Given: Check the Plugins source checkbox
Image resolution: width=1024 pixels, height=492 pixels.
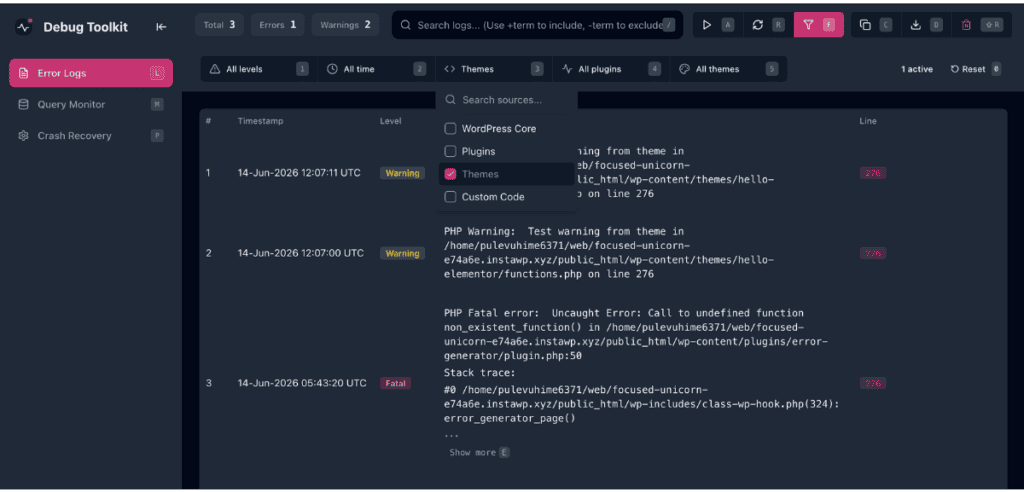Looking at the screenshot, I should click(450, 152).
